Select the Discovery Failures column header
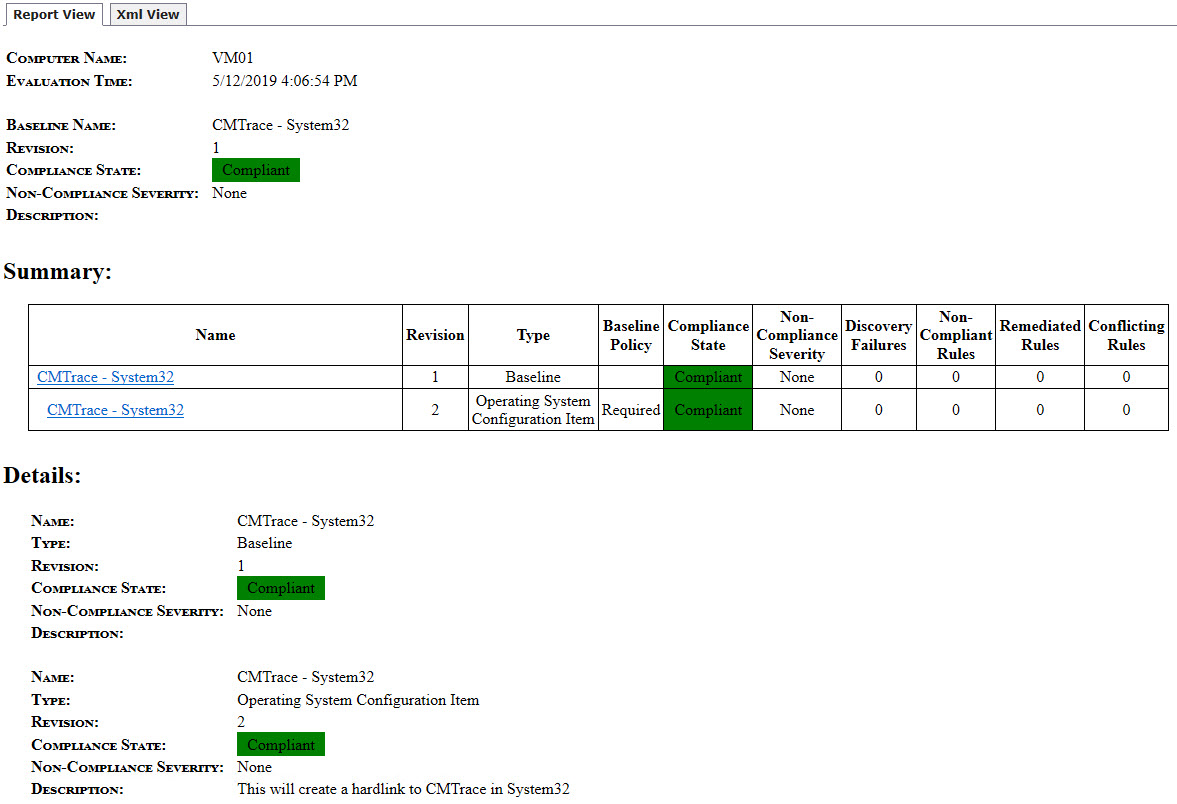The image size is (1177, 804). (878, 335)
